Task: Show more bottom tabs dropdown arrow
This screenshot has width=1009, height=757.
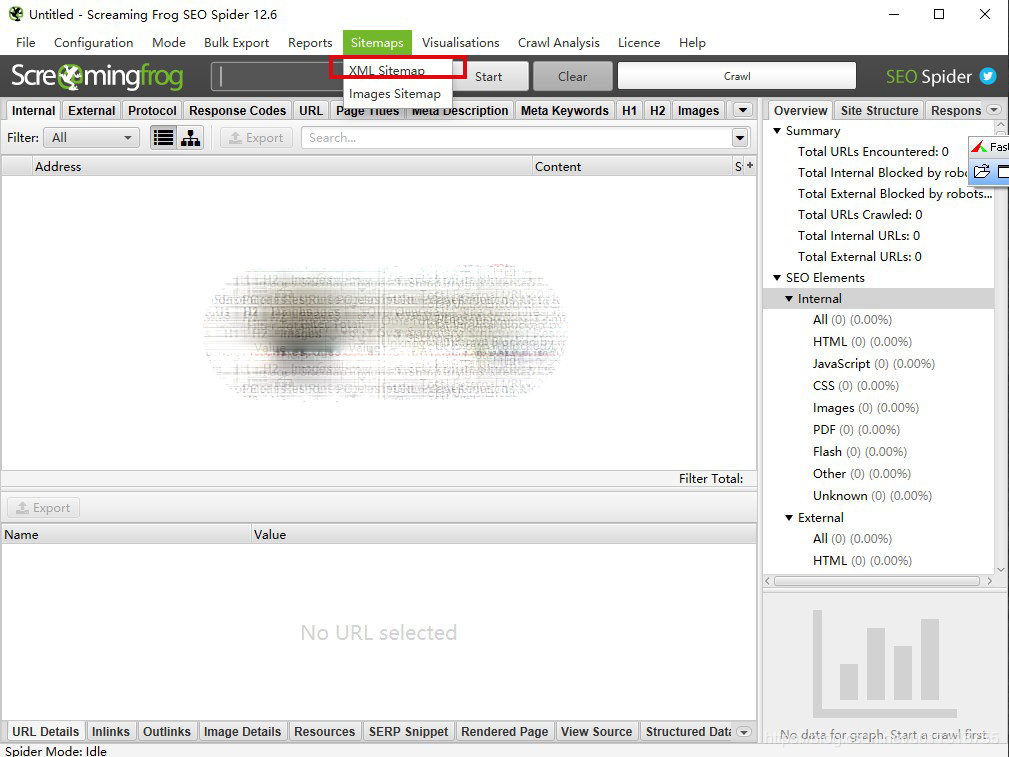Action: [744, 732]
